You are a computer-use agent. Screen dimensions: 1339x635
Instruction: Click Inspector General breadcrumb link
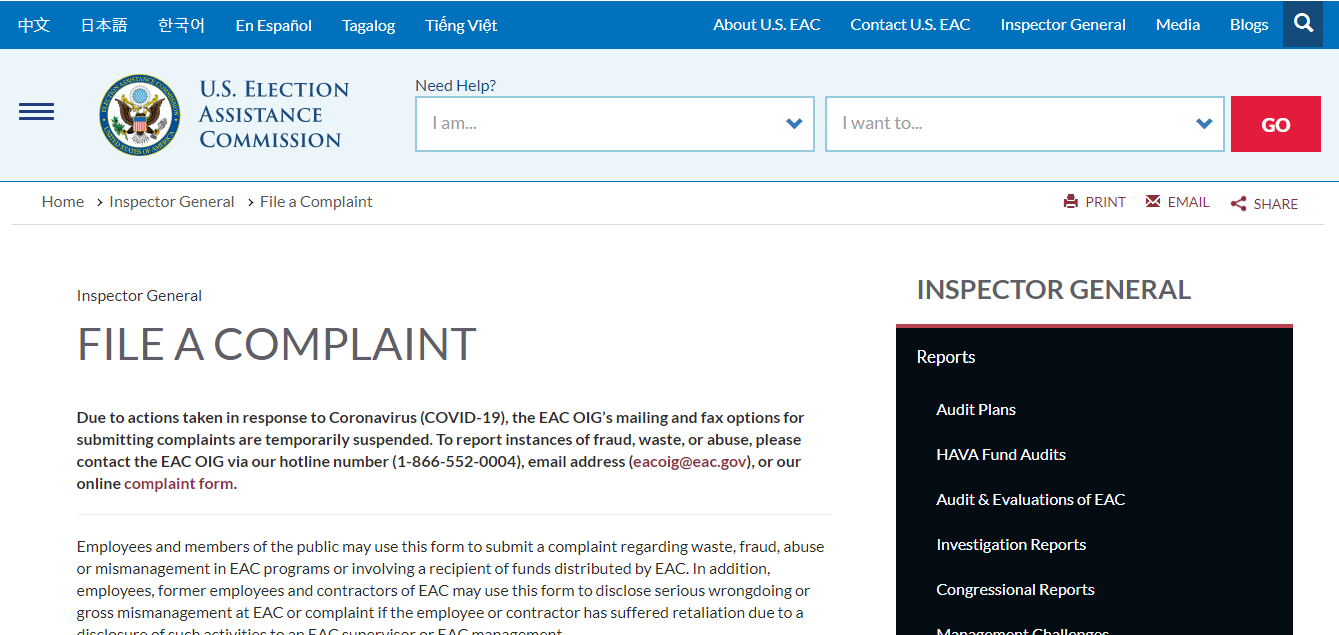pyautogui.click(x=171, y=202)
